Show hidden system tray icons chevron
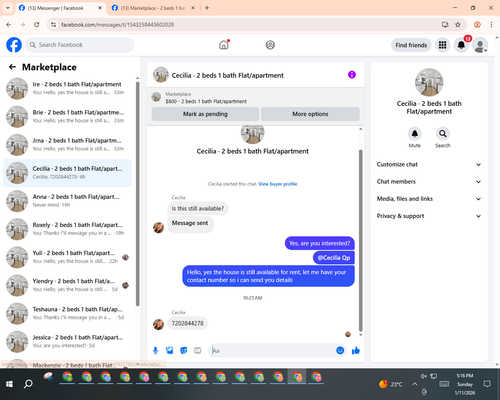Viewport: 500px width, 400px height. pos(414,384)
